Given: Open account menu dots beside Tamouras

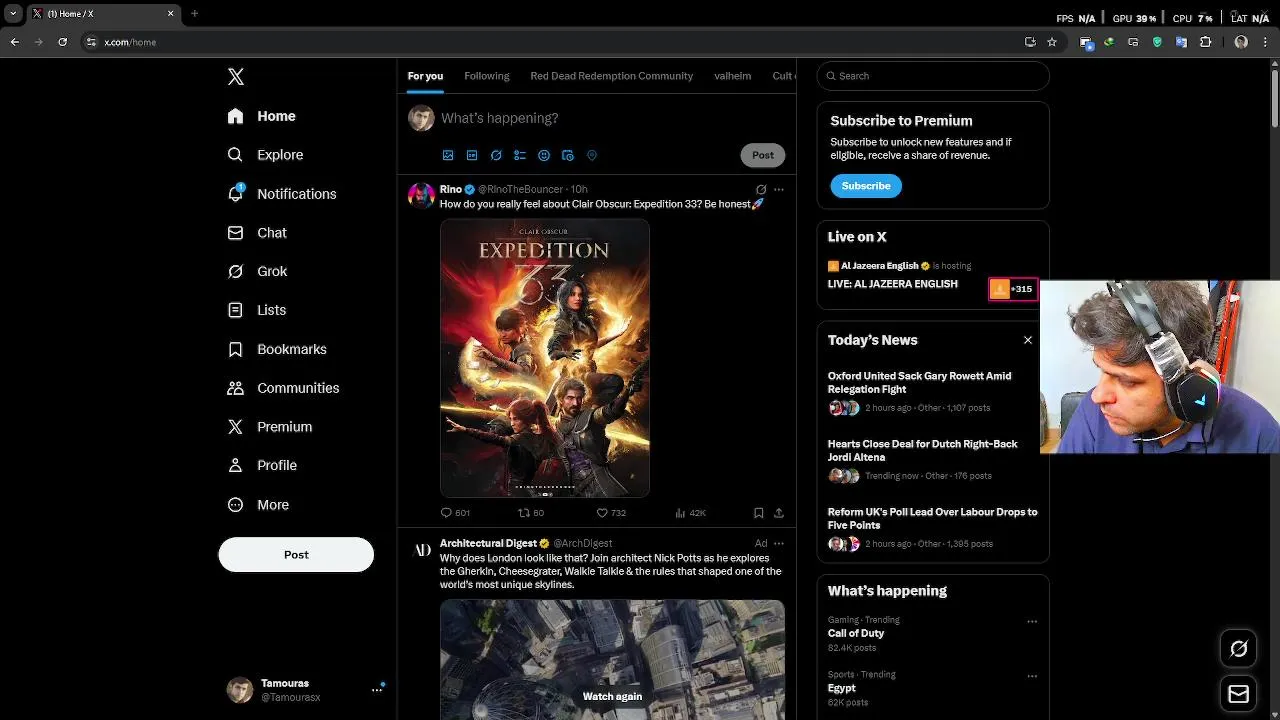Looking at the screenshot, I should click(x=377, y=689).
